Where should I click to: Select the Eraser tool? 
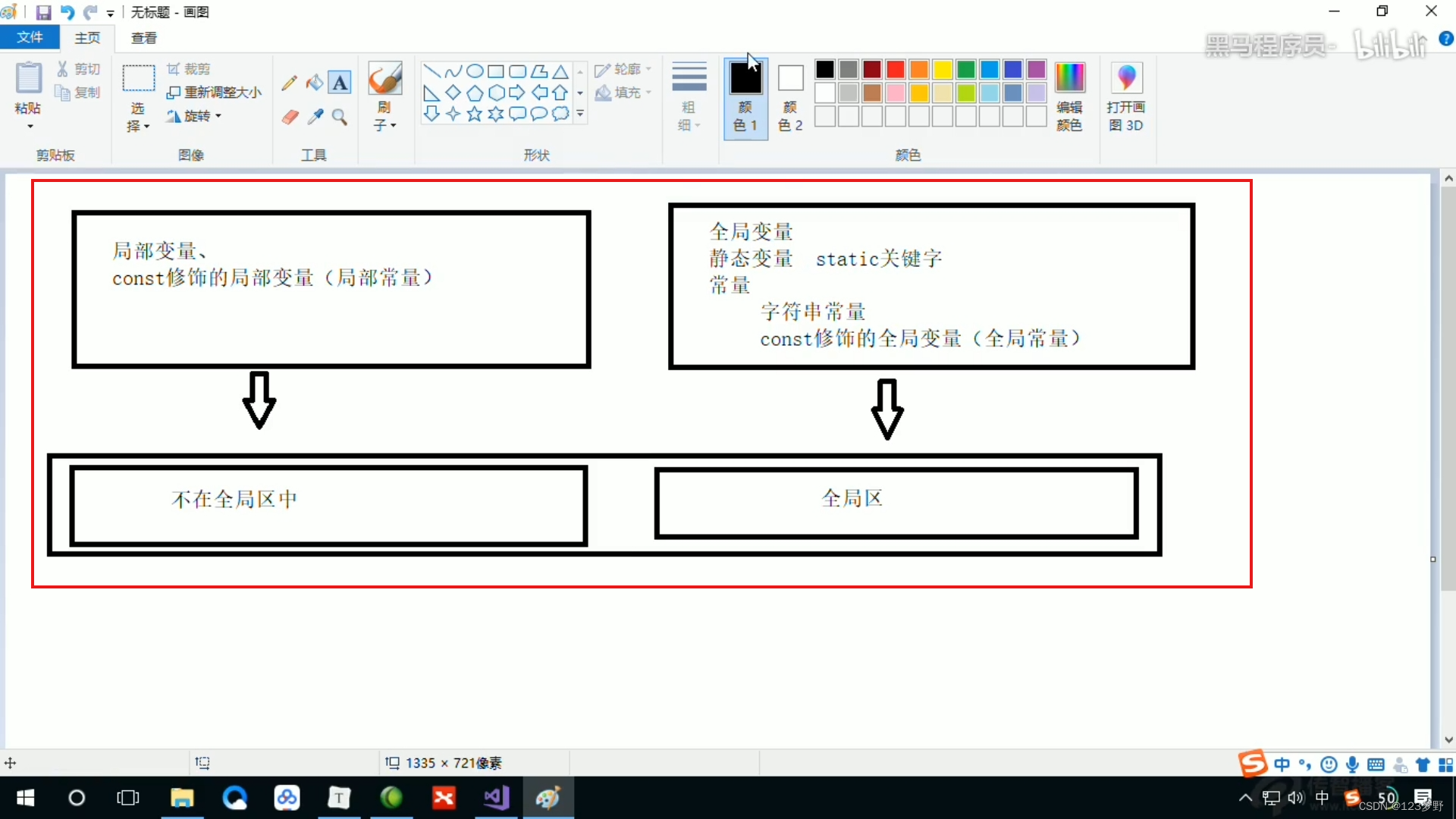pos(290,117)
